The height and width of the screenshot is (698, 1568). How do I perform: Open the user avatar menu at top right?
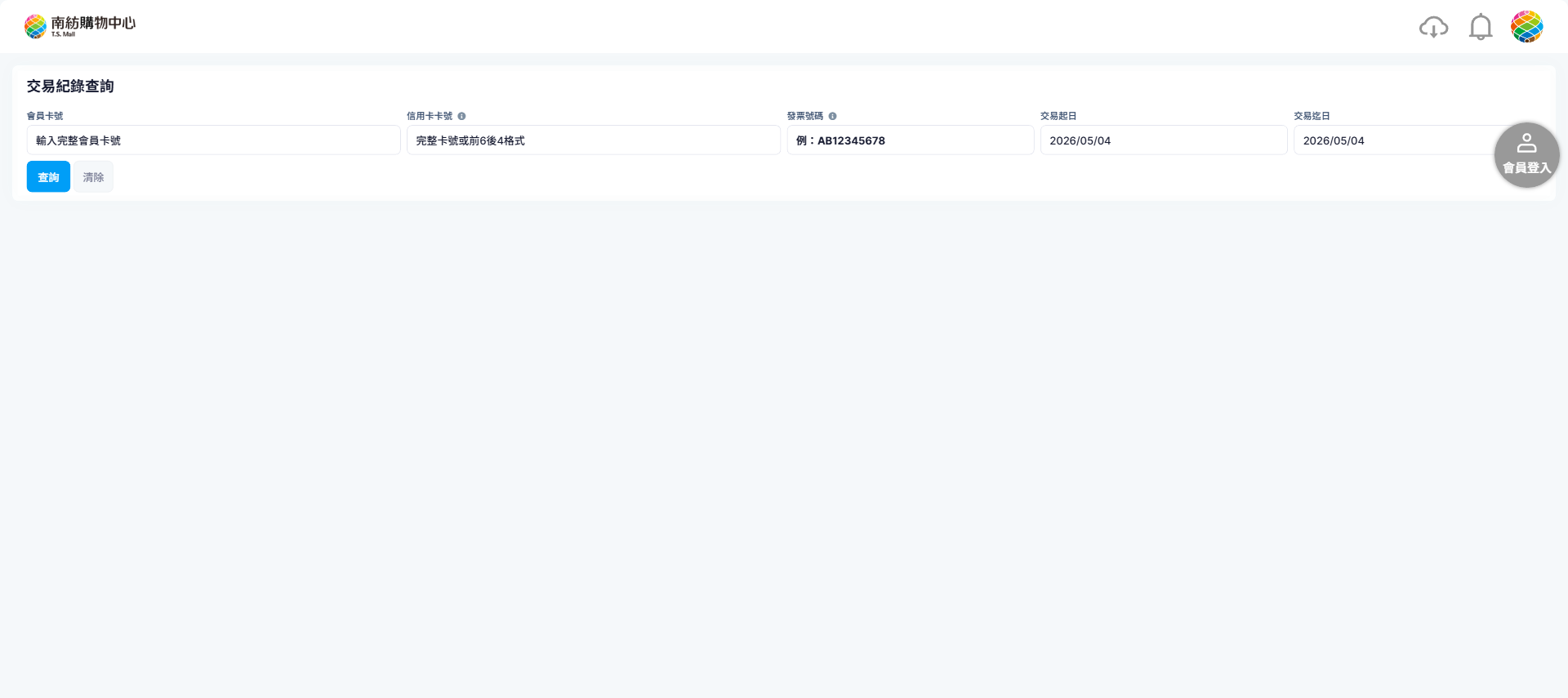(1526, 27)
